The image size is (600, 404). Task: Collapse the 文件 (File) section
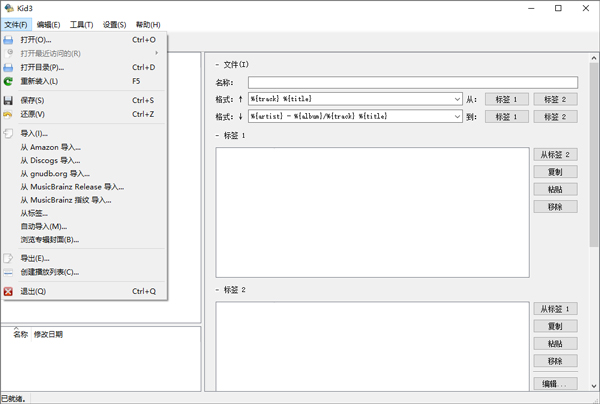coord(217,65)
